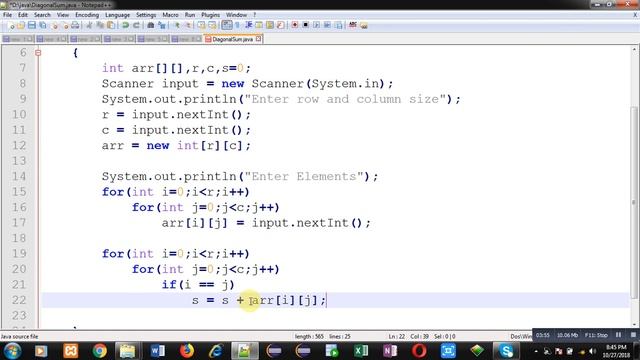The image size is (640, 360).
Task: Open the Macro menu
Action: click(170, 15)
